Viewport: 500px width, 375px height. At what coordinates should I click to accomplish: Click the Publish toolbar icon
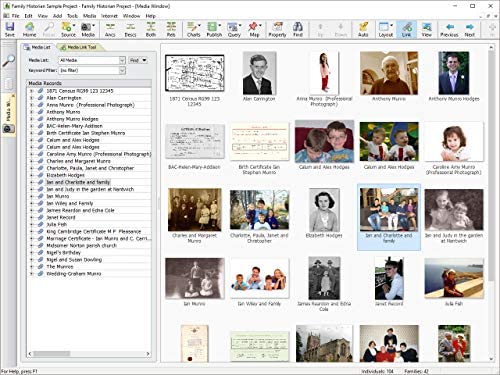214,29
